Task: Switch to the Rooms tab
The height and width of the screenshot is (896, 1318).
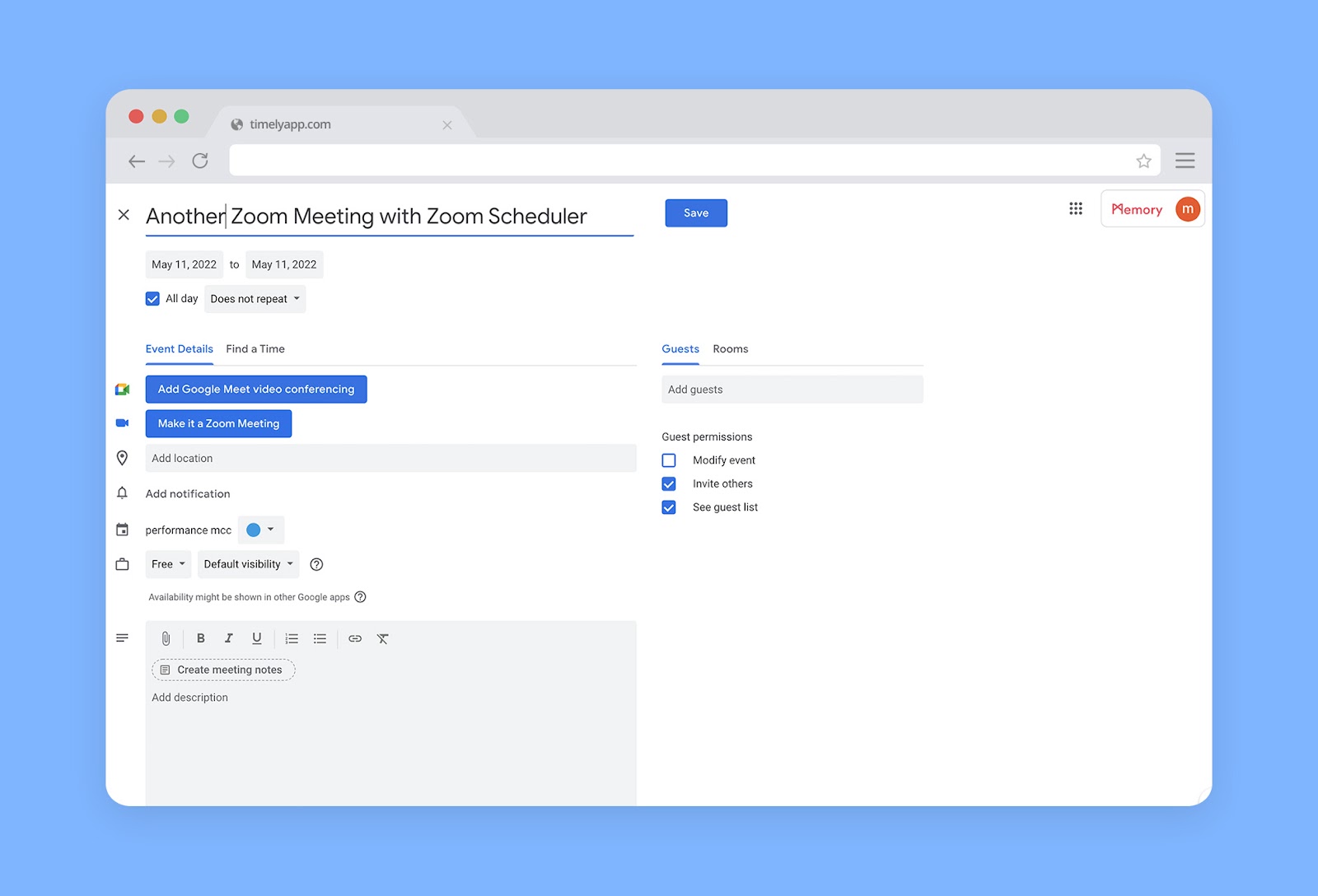Action: coord(731,349)
